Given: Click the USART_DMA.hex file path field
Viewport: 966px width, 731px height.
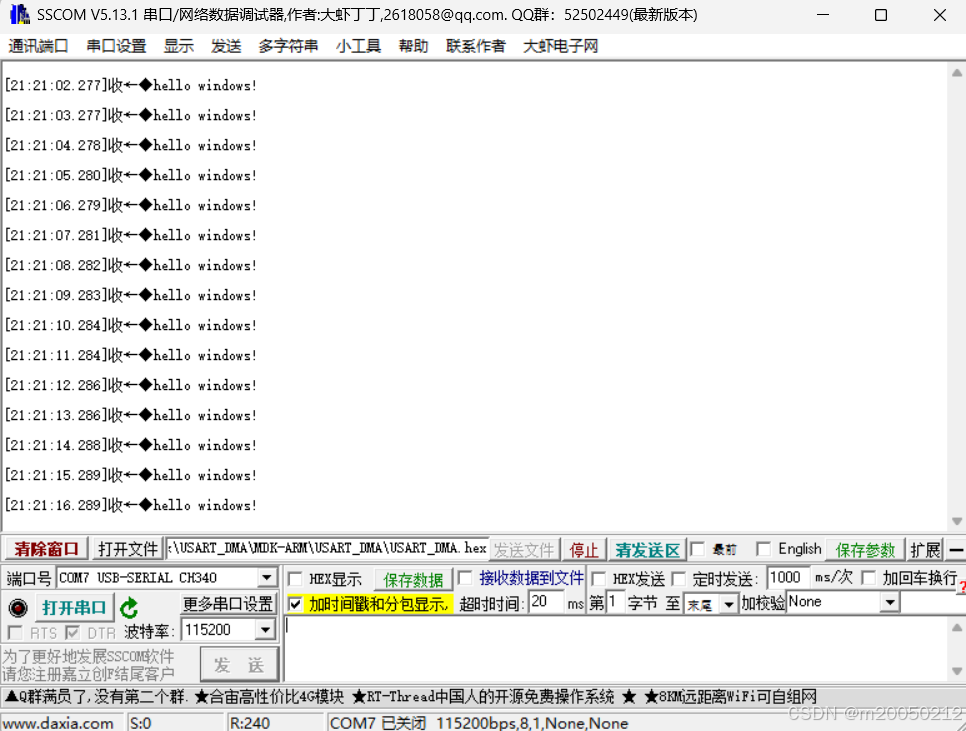Looking at the screenshot, I should click(x=330, y=549).
